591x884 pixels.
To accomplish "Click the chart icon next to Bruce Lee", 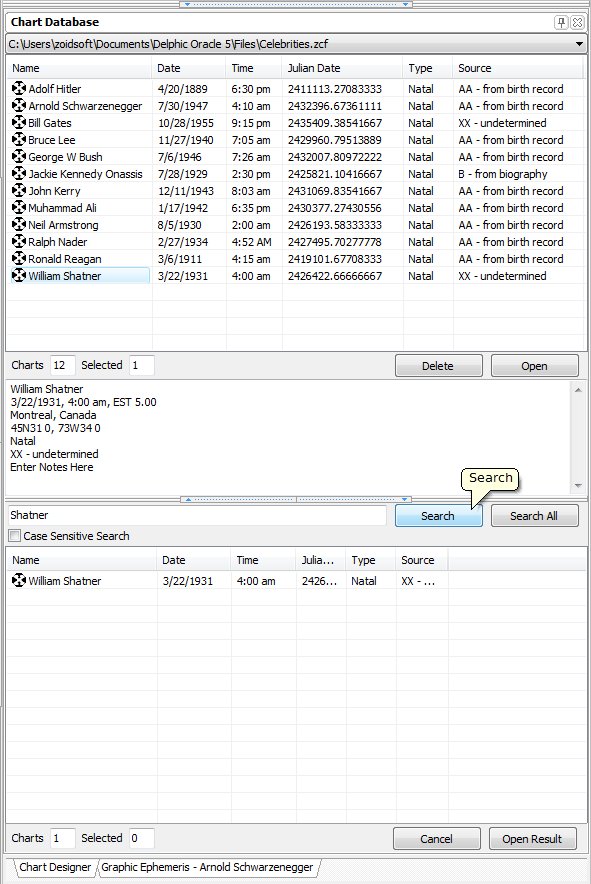I will click(x=19, y=139).
